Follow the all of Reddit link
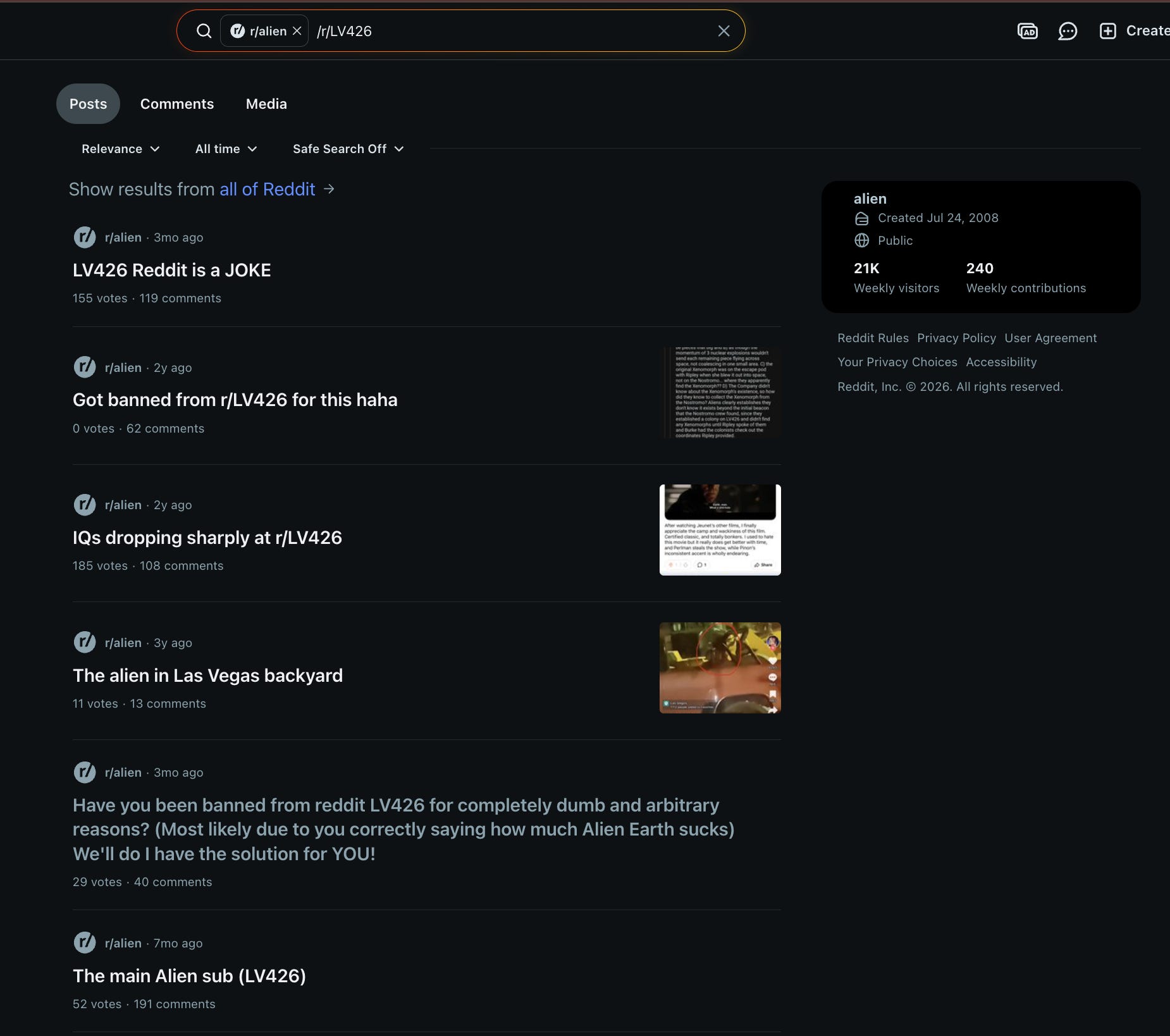1170x1036 pixels. click(x=267, y=189)
